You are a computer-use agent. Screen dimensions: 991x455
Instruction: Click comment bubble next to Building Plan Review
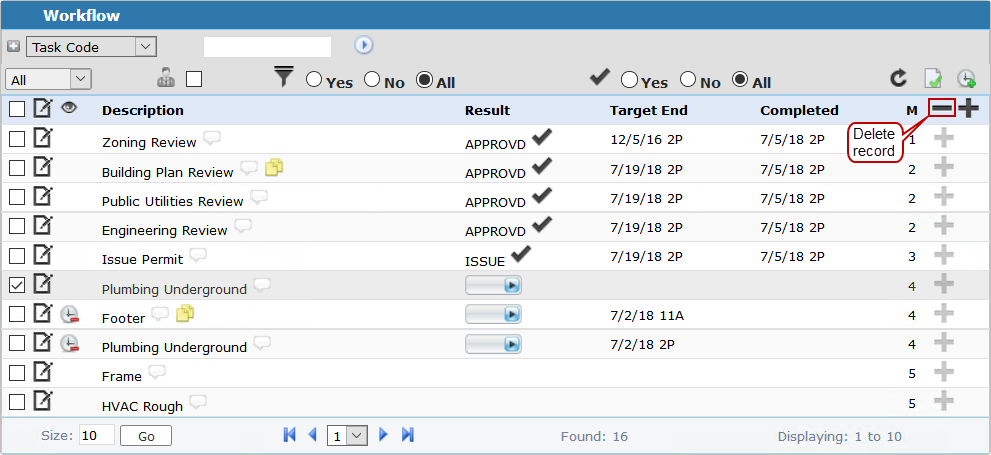pyautogui.click(x=249, y=168)
